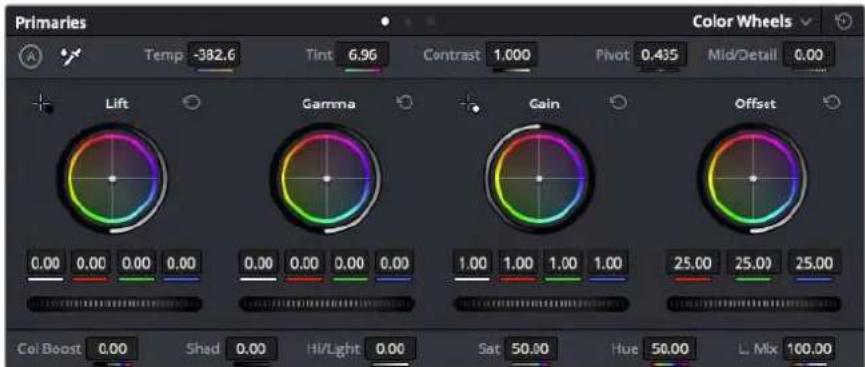865x367 pixels.
Task: Select the Offset blue value field
Action: click(814, 263)
